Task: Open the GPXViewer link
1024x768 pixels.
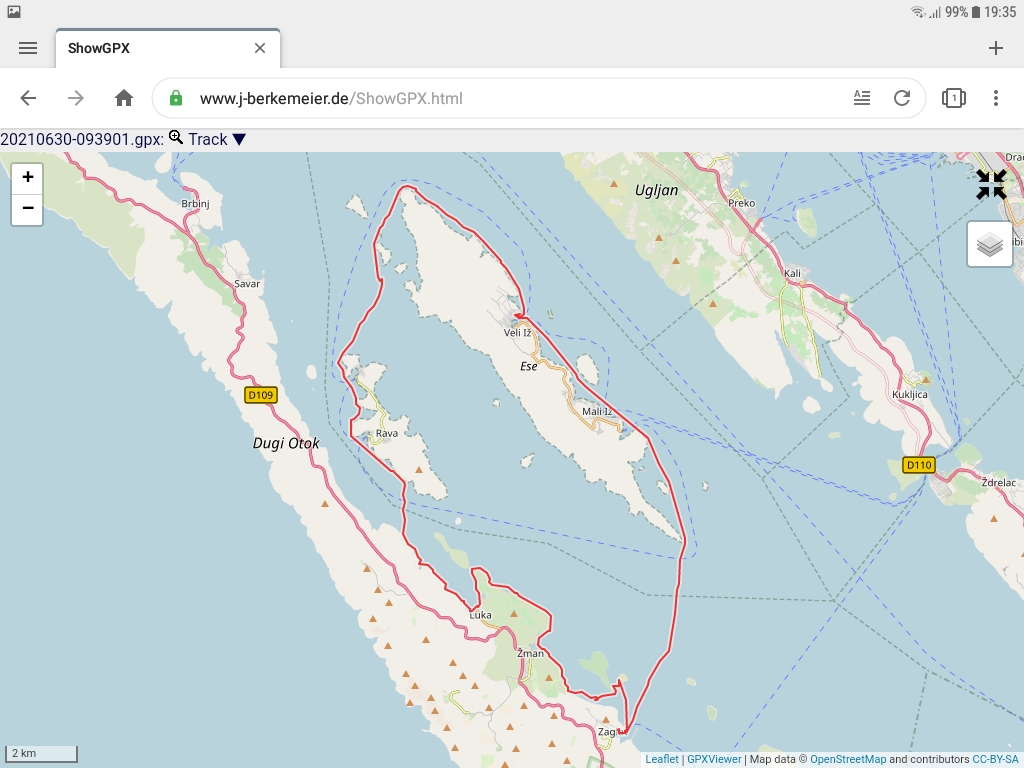Action: click(713, 757)
